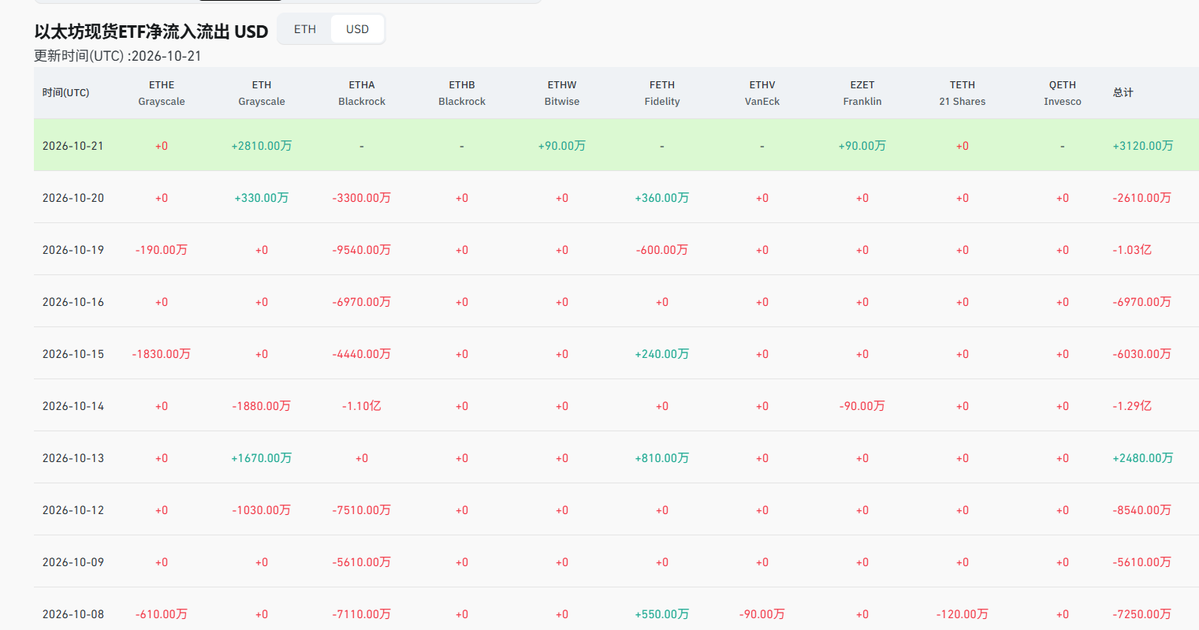
Task: Click the -7250.00万 total value
Action: 1142,614
